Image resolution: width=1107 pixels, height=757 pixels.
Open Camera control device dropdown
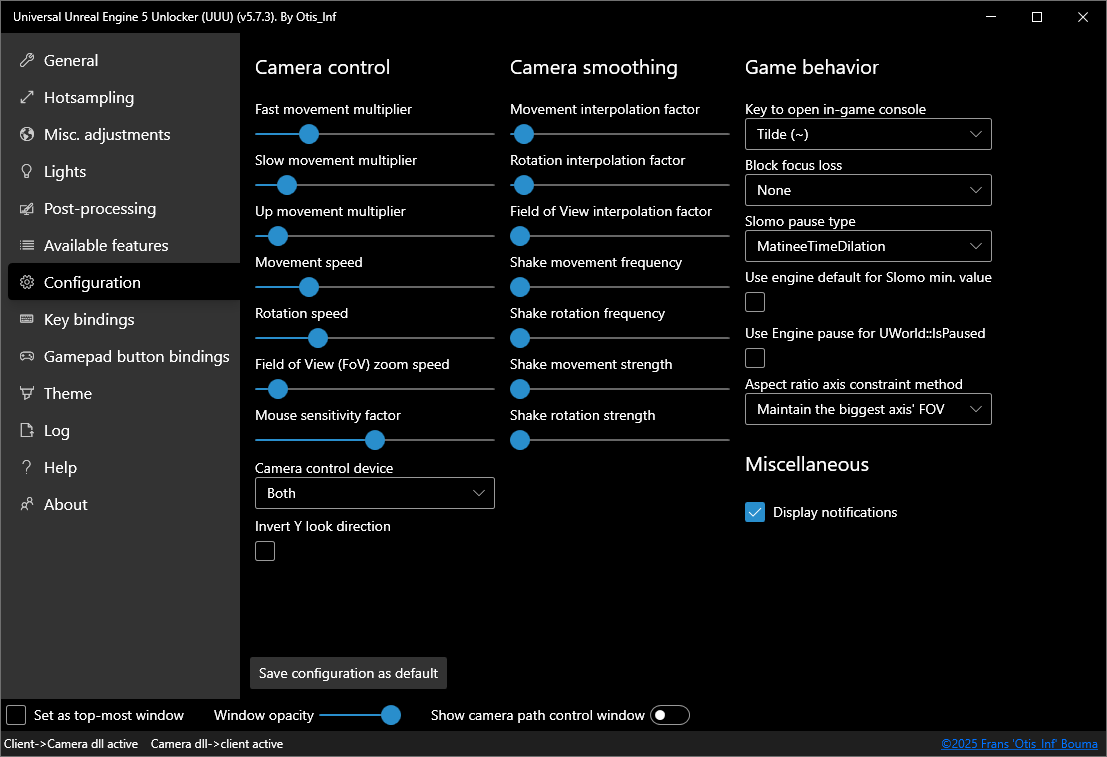point(375,493)
